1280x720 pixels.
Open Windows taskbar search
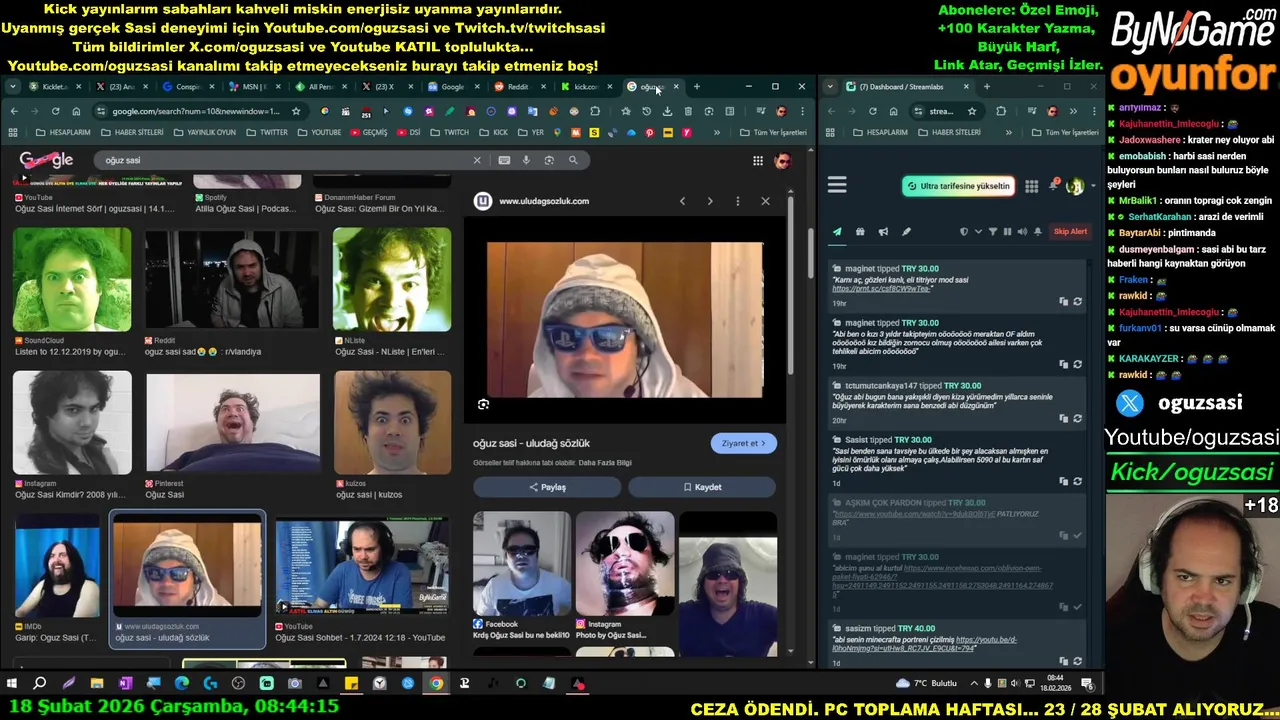[x=40, y=684]
